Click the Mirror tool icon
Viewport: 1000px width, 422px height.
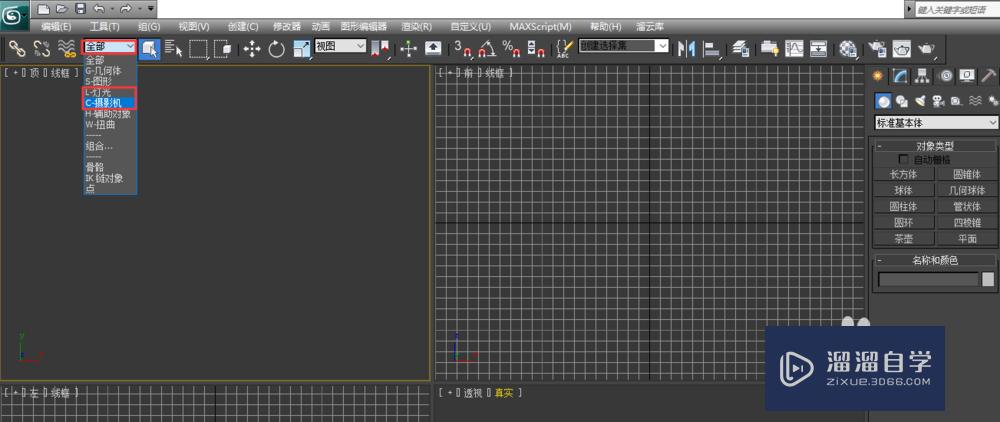(x=687, y=48)
